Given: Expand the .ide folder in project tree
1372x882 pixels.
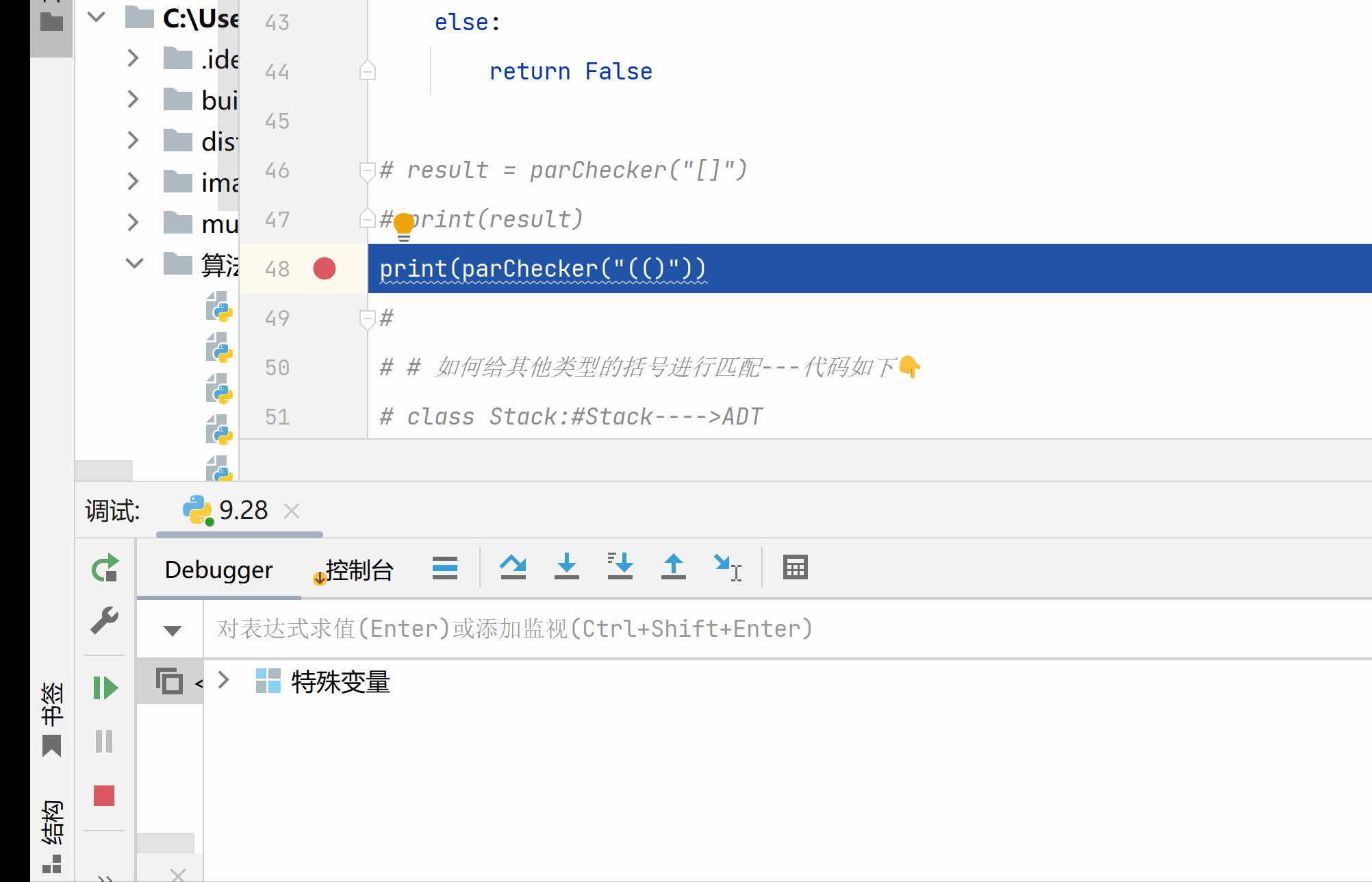Looking at the screenshot, I should coord(134,59).
